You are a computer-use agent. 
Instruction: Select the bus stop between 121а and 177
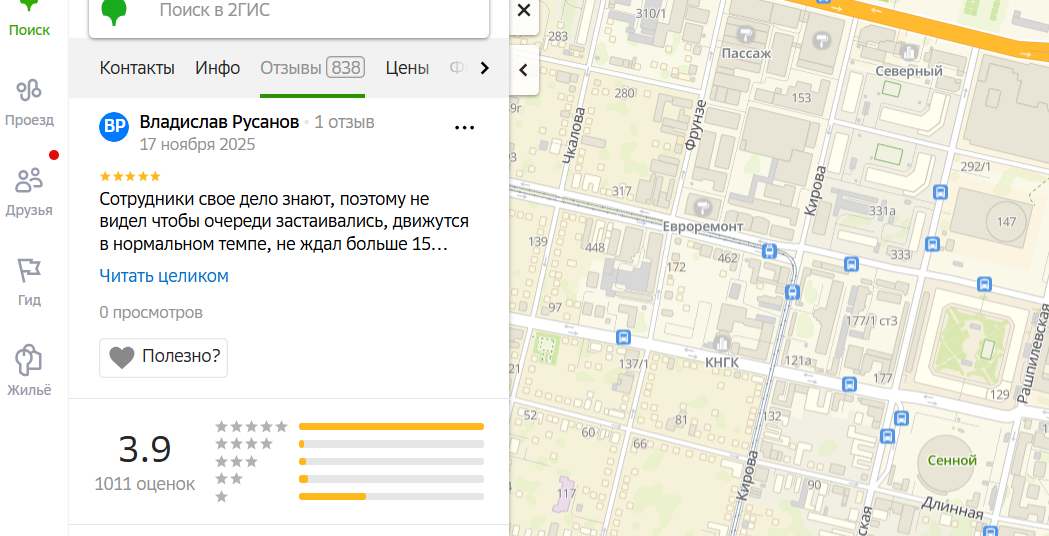point(849,384)
